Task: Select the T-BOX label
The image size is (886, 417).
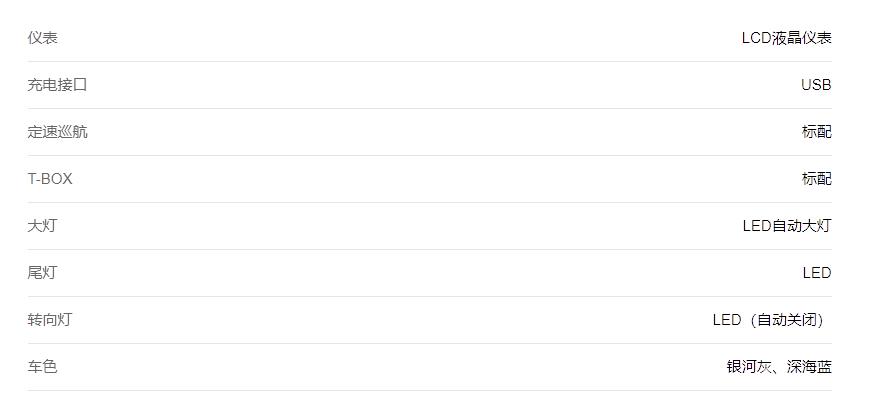Action: coord(50,179)
